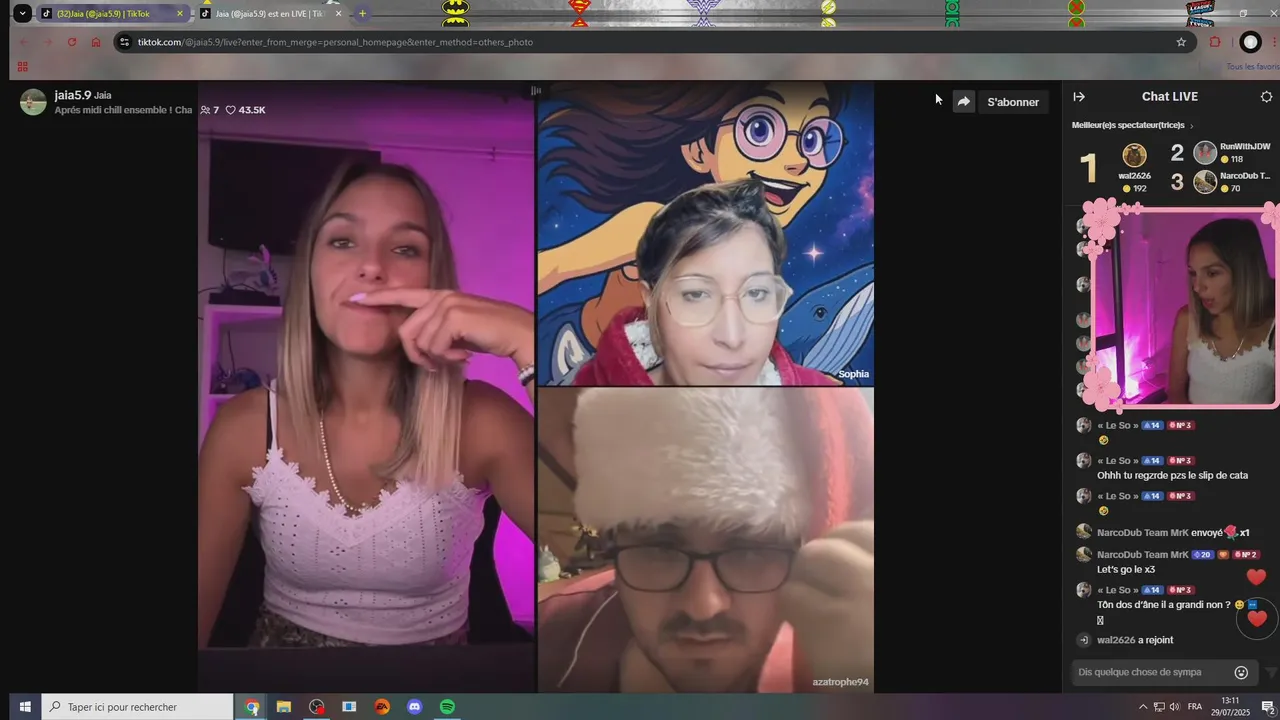Screen dimensions: 1280x720
Task: Click the FRA language indicator
Action: point(1195,707)
